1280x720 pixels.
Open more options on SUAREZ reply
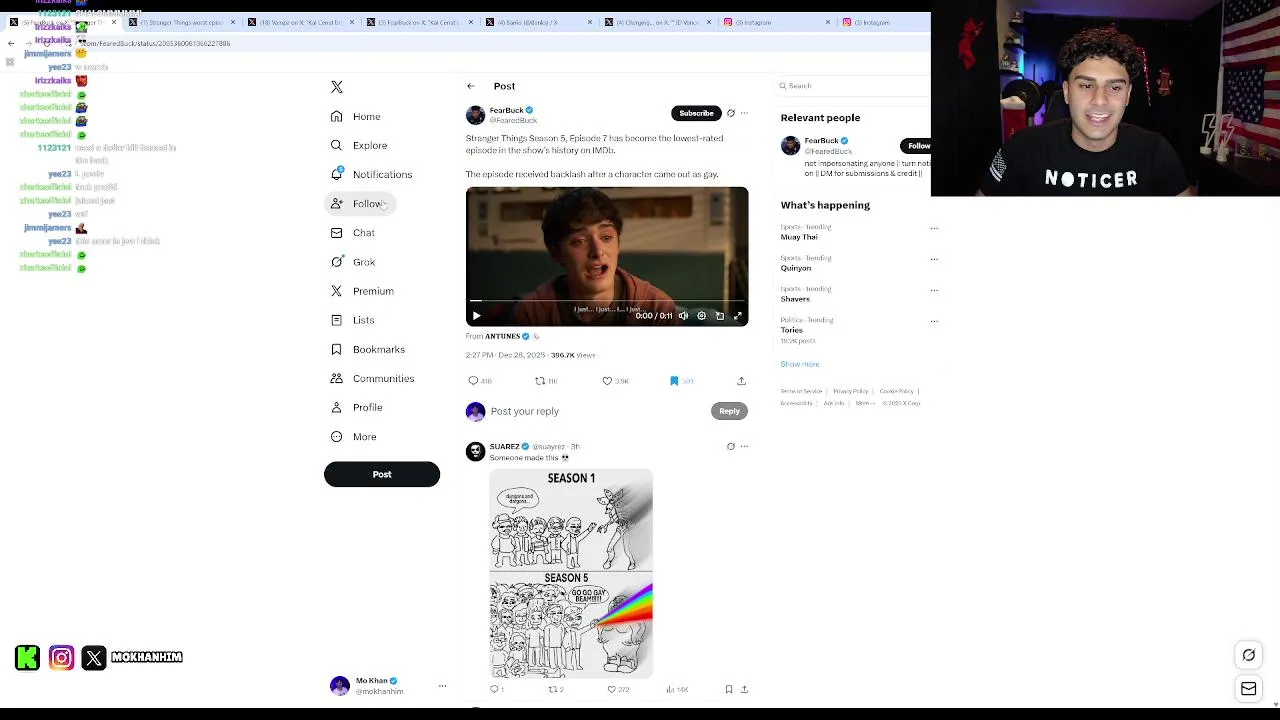[x=744, y=447]
